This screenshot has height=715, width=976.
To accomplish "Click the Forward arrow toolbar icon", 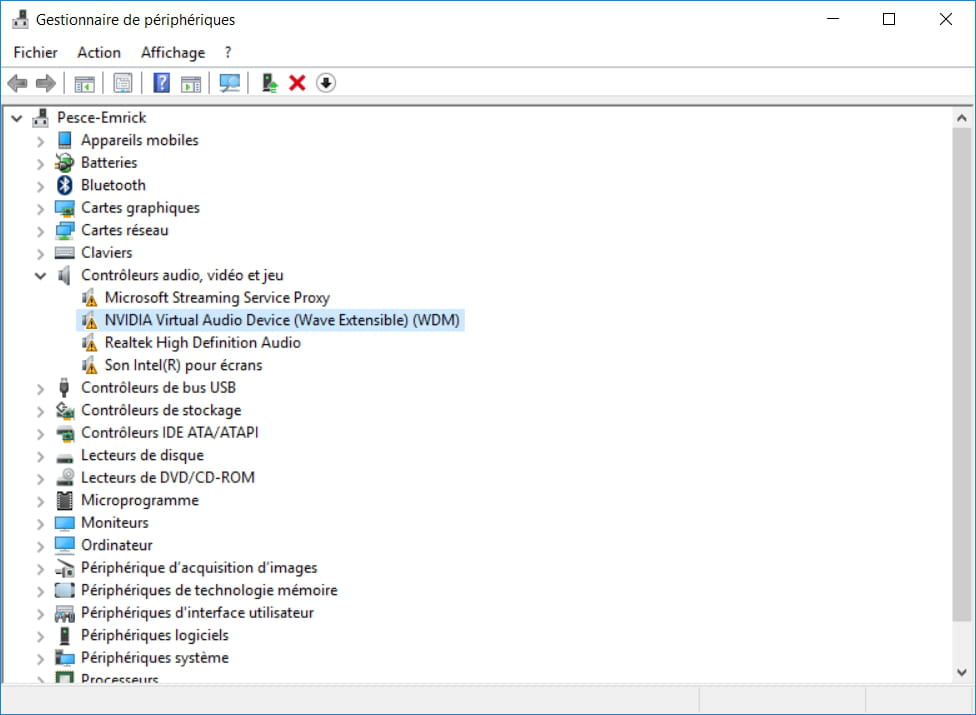I will pyautogui.click(x=45, y=83).
